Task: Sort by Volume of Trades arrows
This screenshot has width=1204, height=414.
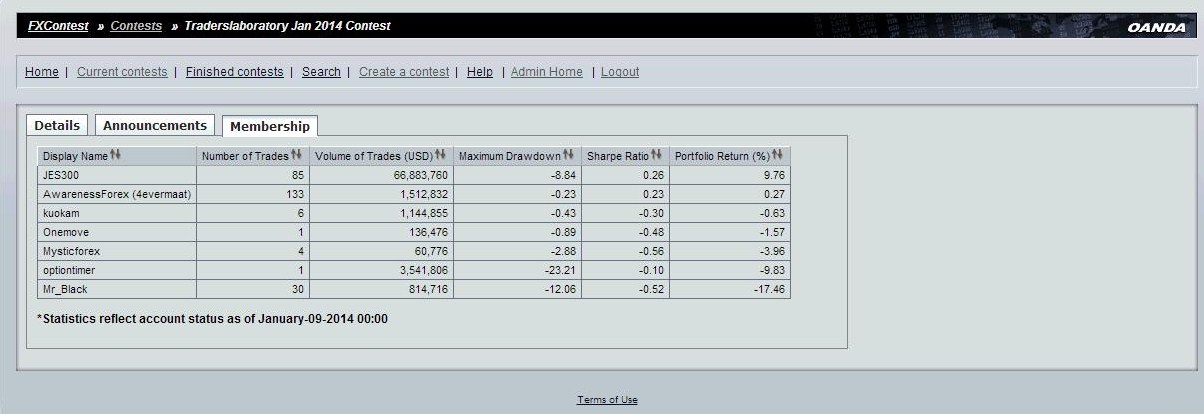Action: coord(441,156)
